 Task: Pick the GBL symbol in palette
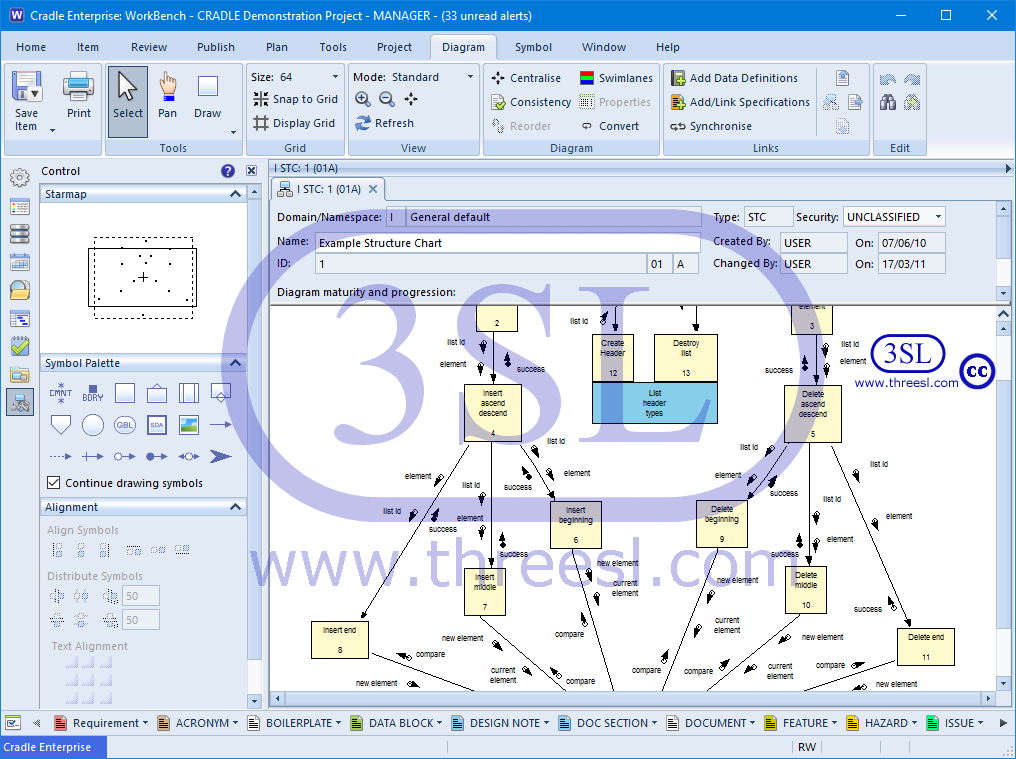click(124, 425)
